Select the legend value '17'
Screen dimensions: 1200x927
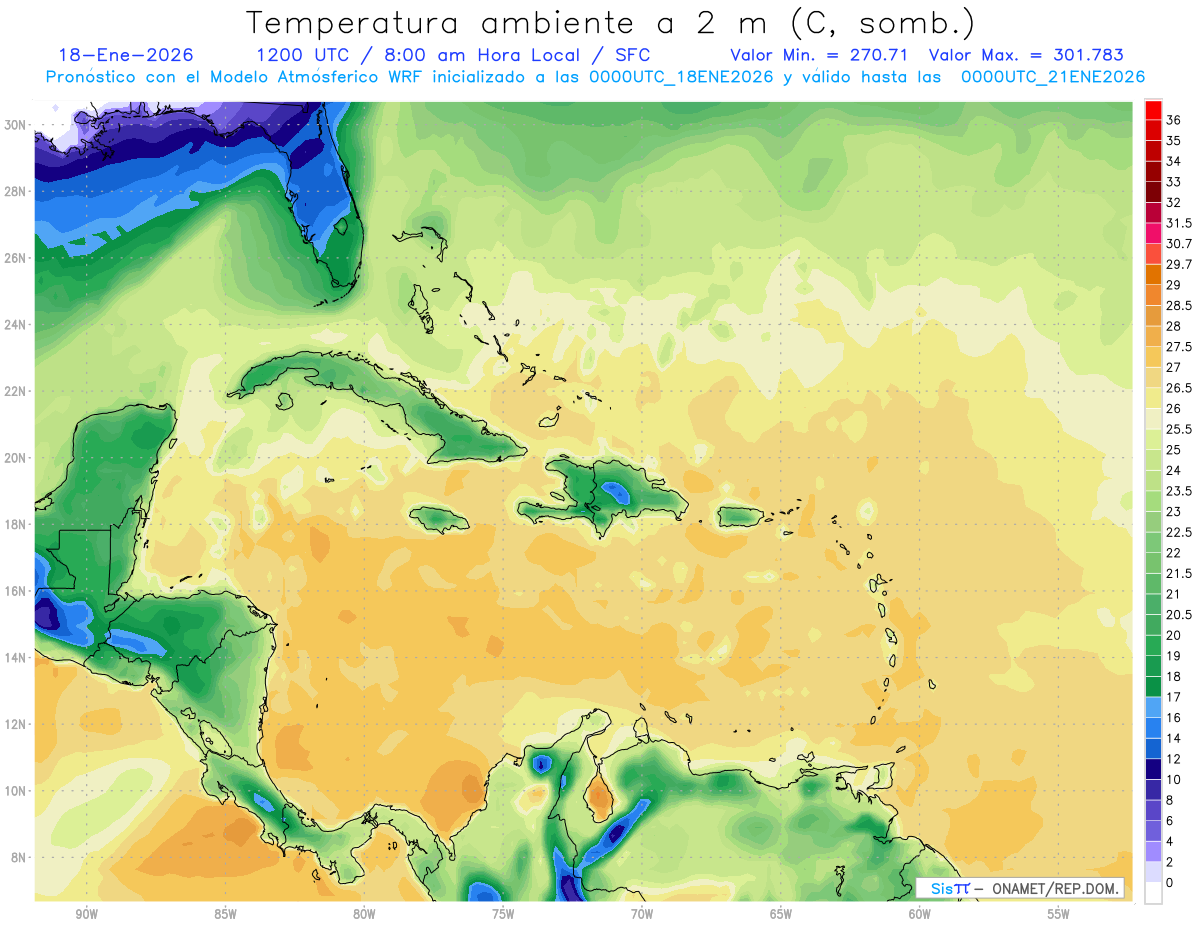click(x=1173, y=697)
